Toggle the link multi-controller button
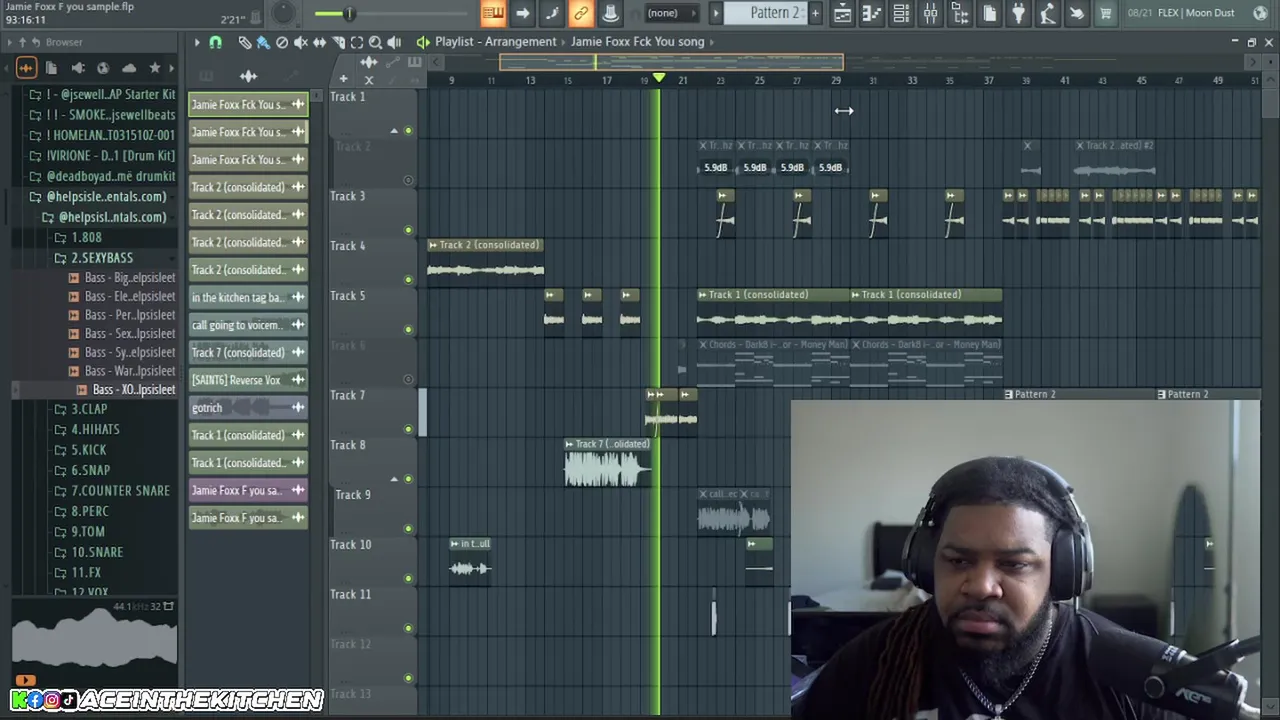The height and width of the screenshot is (720, 1280). [x=580, y=13]
